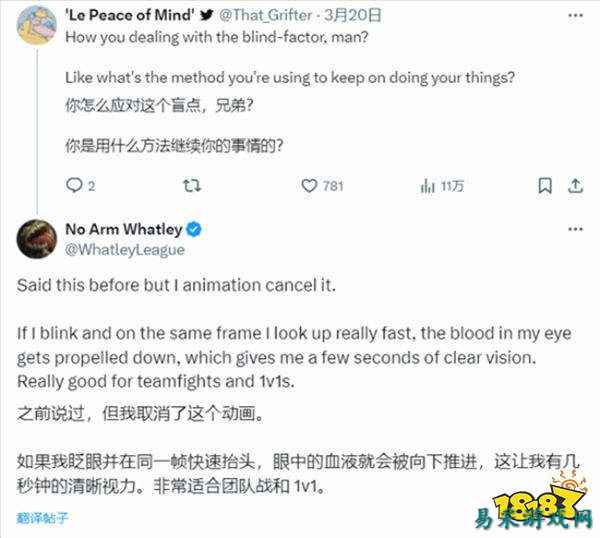This screenshot has width=600, height=538.
Task: Click the 翻译帖子 translate post link
Action: coord(42,518)
